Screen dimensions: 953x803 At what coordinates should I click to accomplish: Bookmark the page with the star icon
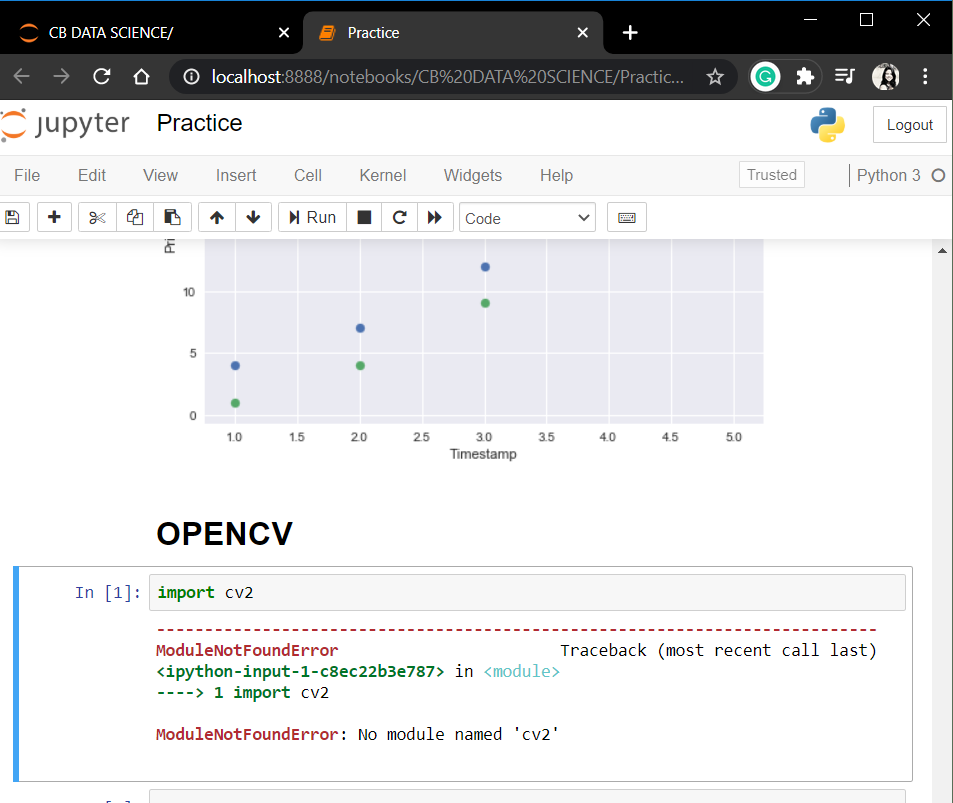pyautogui.click(x=713, y=76)
